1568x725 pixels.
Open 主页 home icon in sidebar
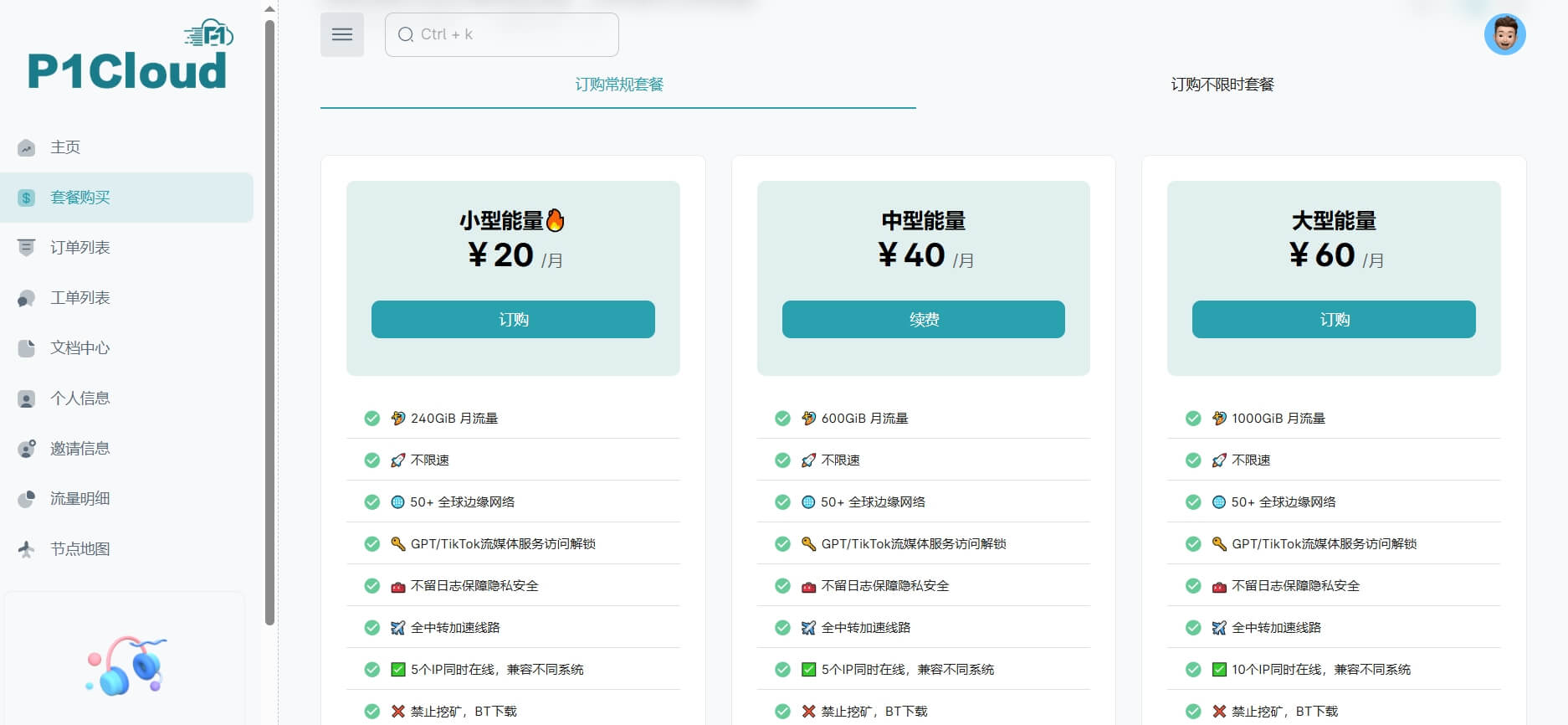27,147
